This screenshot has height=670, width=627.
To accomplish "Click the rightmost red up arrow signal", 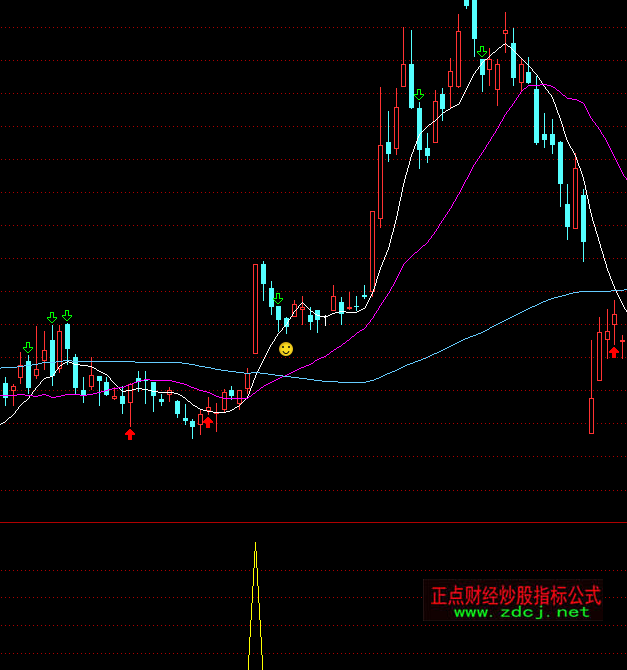I will click(x=613, y=350).
